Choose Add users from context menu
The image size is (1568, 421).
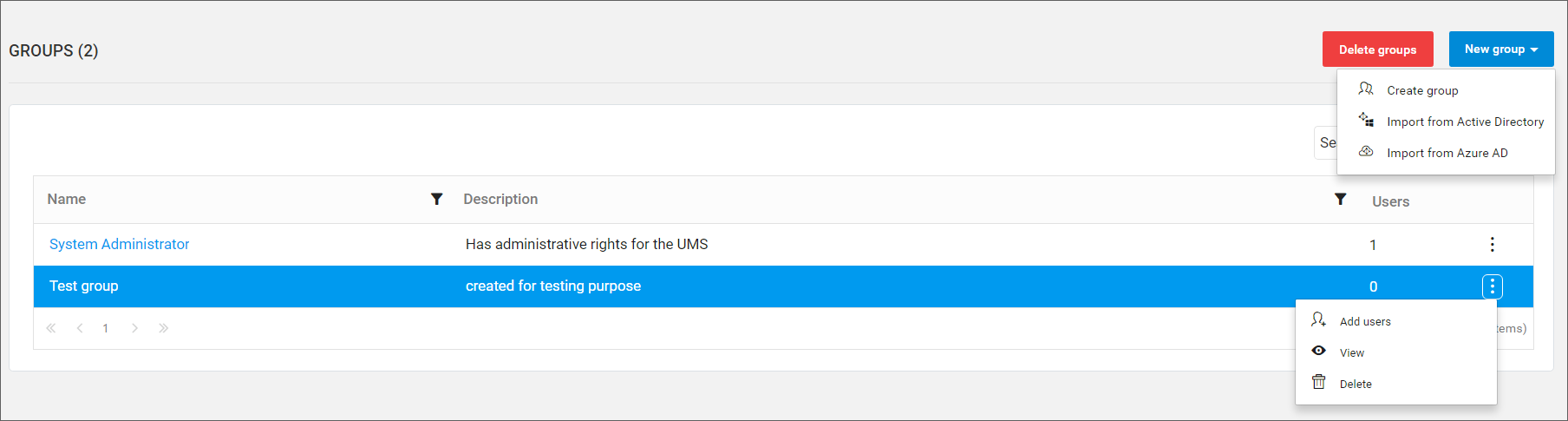click(x=1365, y=321)
